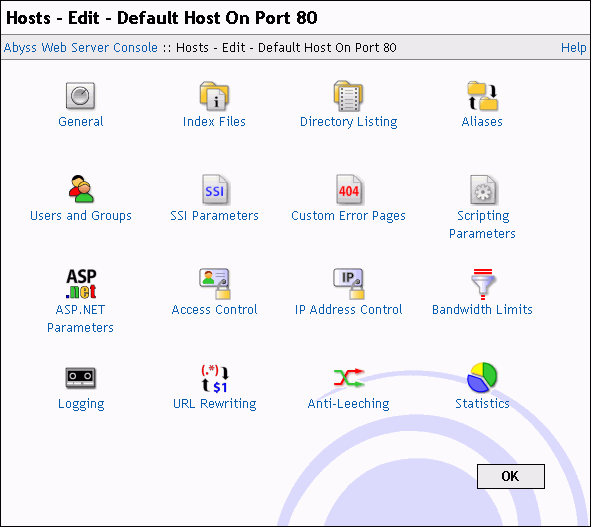The width and height of the screenshot is (591, 527).
Task: Click the Scripting Parameters gear document icon
Action: 483,190
